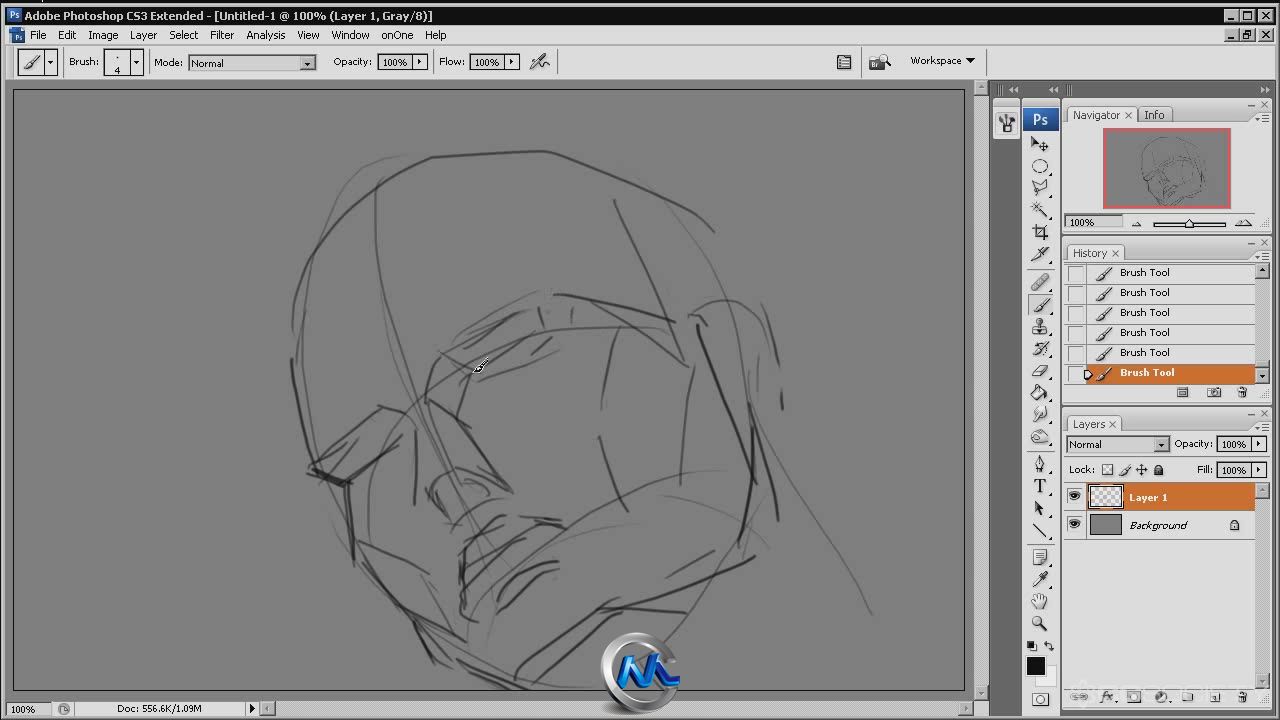Open layer Opacity slider arrow
The image size is (1280, 720).
pos(1259,444)
